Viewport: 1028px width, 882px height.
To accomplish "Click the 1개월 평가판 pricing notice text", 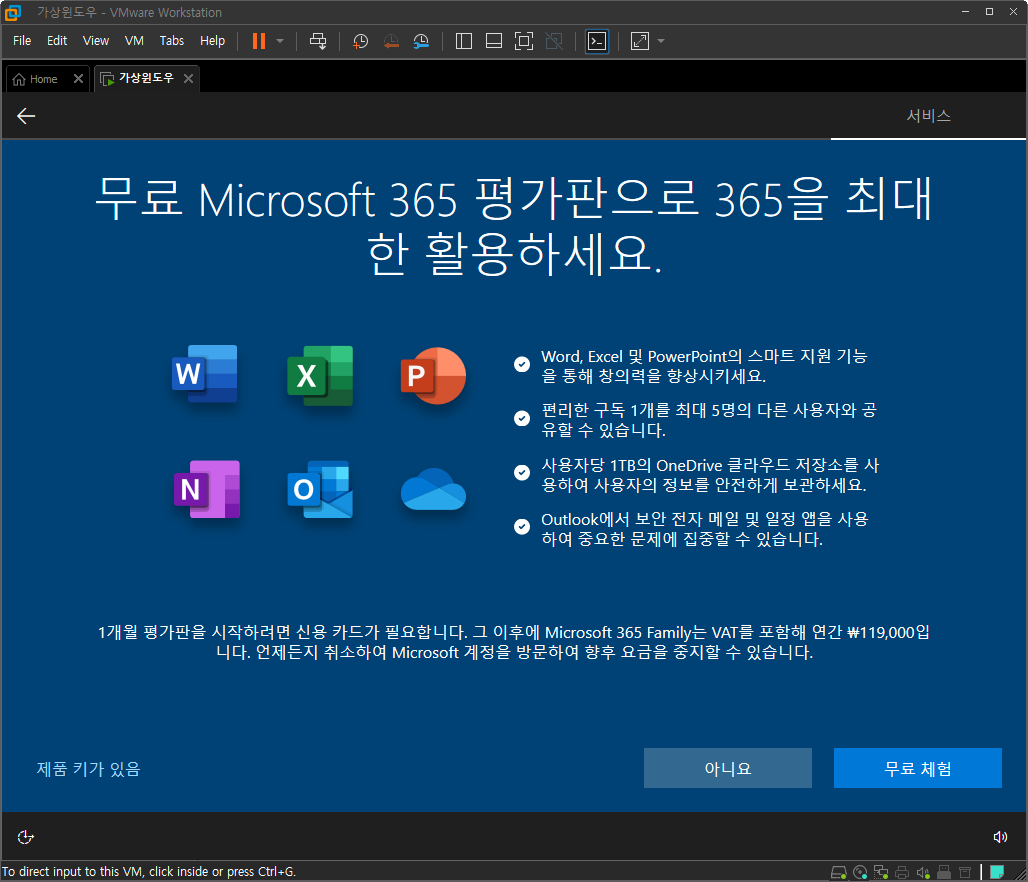I will [513, 642].
